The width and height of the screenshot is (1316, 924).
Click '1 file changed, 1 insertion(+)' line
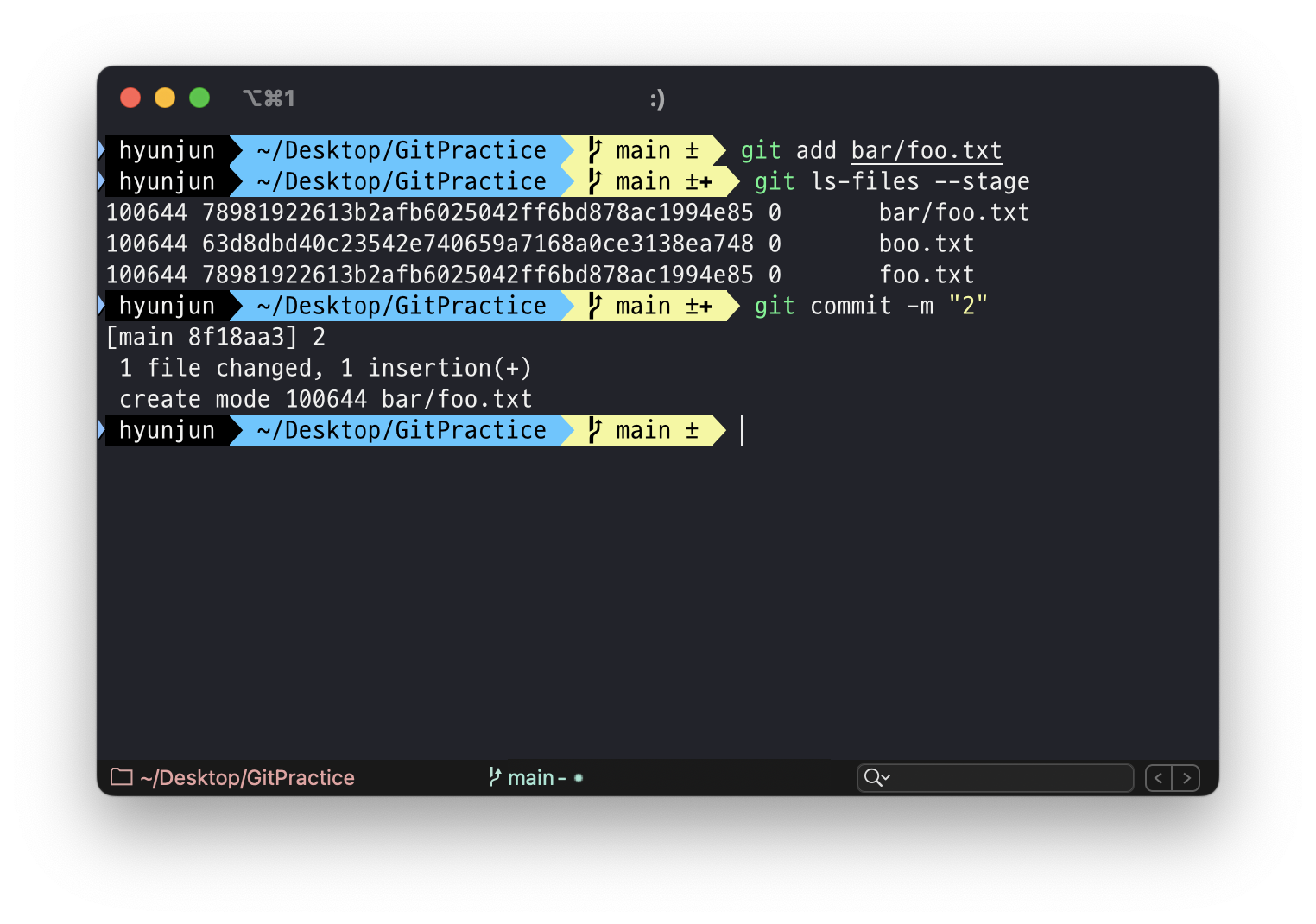pyautogui.click(x=326, y=368)
